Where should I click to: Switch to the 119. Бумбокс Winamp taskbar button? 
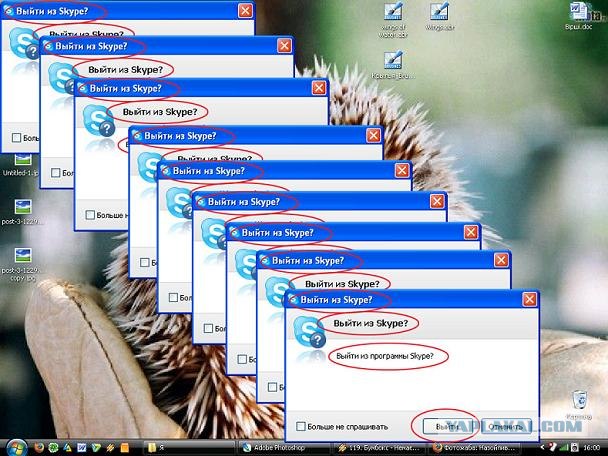click(x=379, y=448)
